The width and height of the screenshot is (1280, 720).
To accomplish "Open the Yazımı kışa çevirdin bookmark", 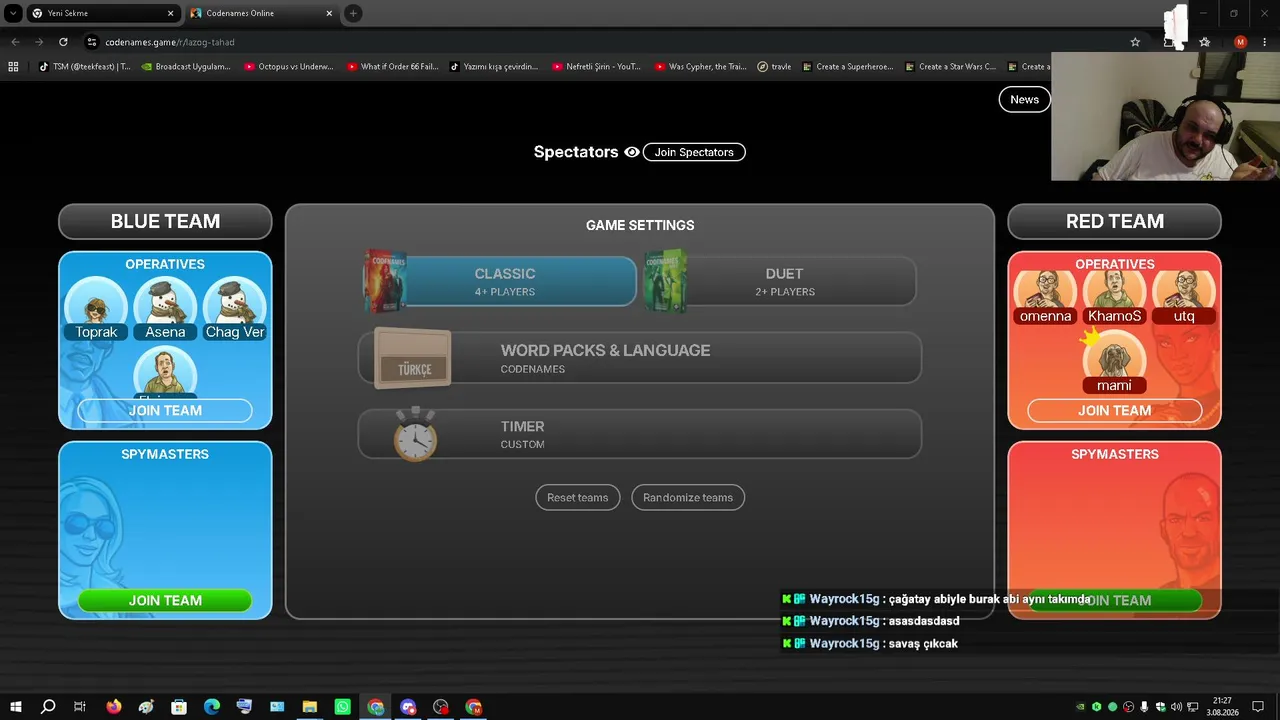I will tap(494, 67).
